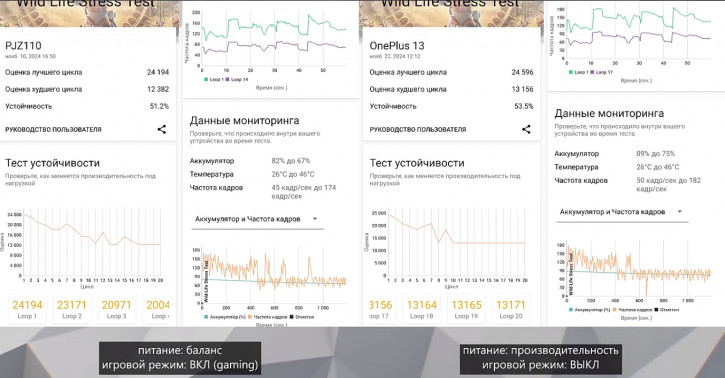Click Тест устойчивости heading under PJZ110
This screenshot has width=725, height=378.
click(x=52, y=163)
